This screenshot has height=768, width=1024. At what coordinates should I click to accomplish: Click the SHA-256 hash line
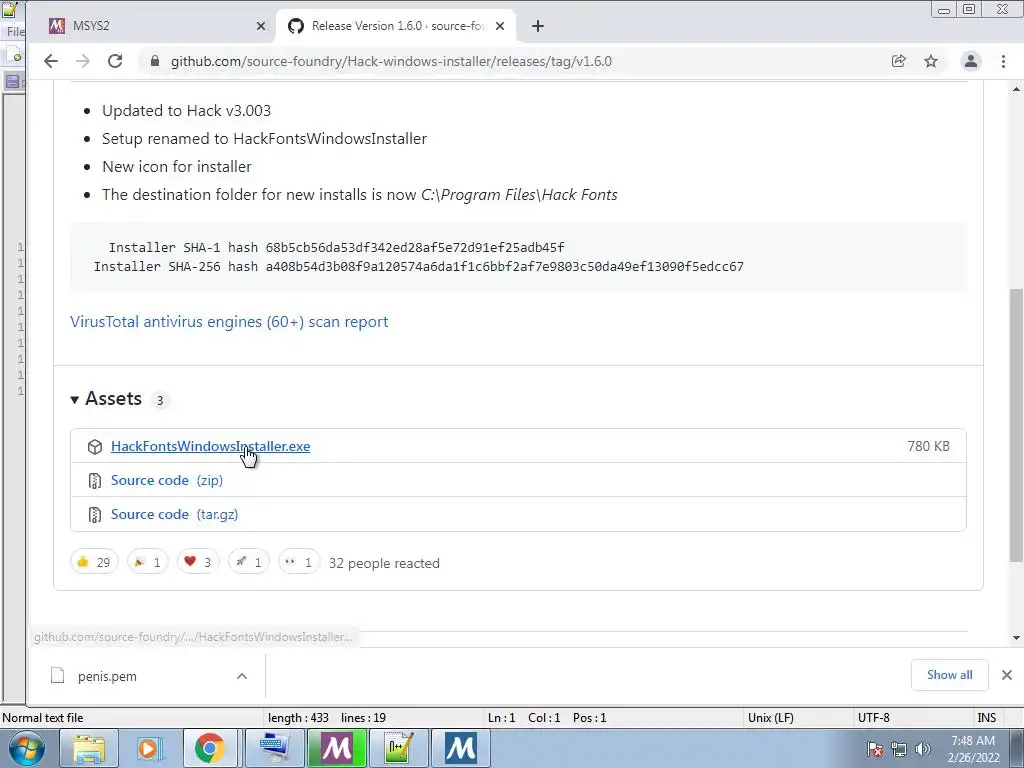tap(419, 266)
